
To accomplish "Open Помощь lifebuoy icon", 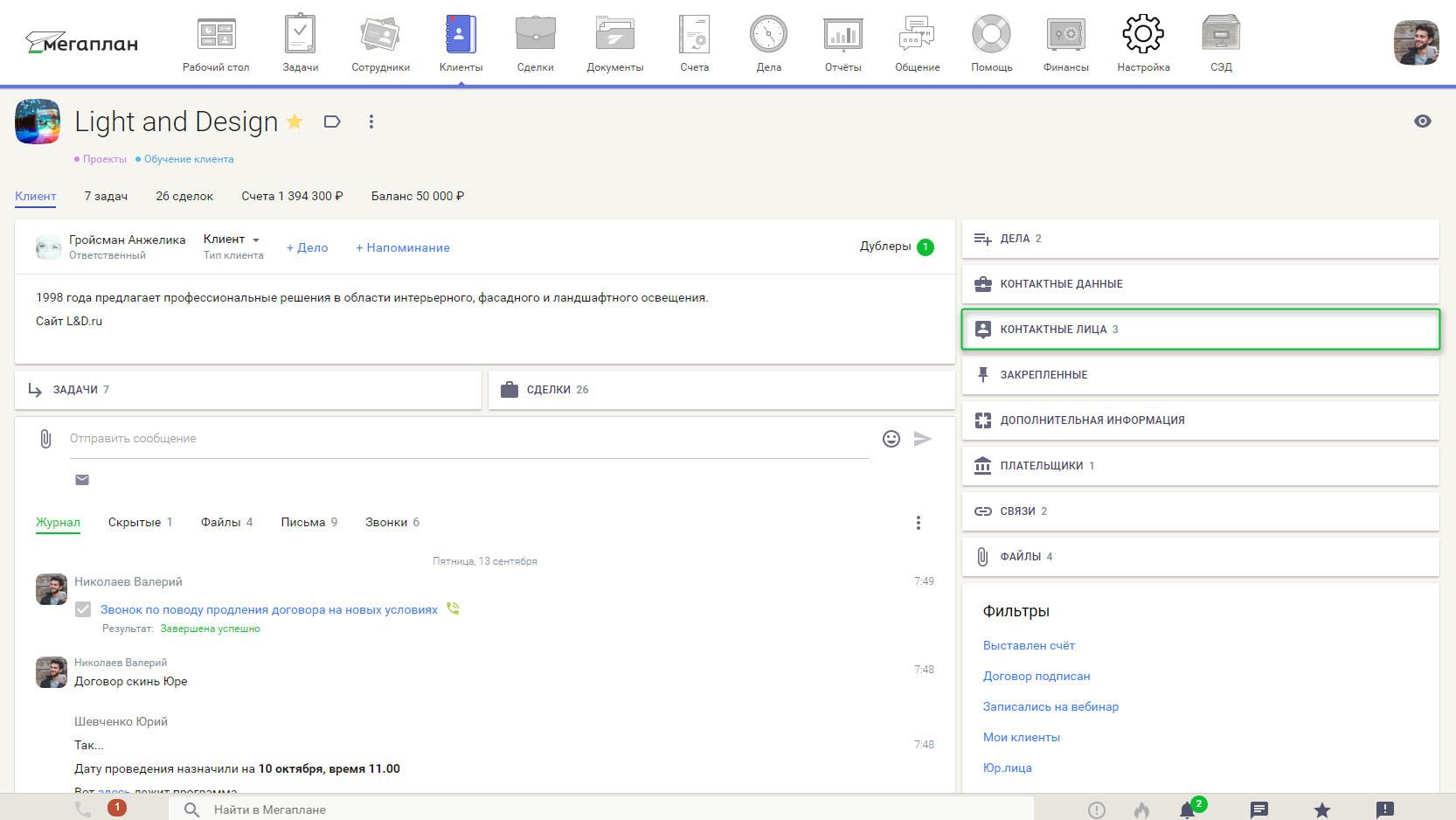I will click(991, 34).
